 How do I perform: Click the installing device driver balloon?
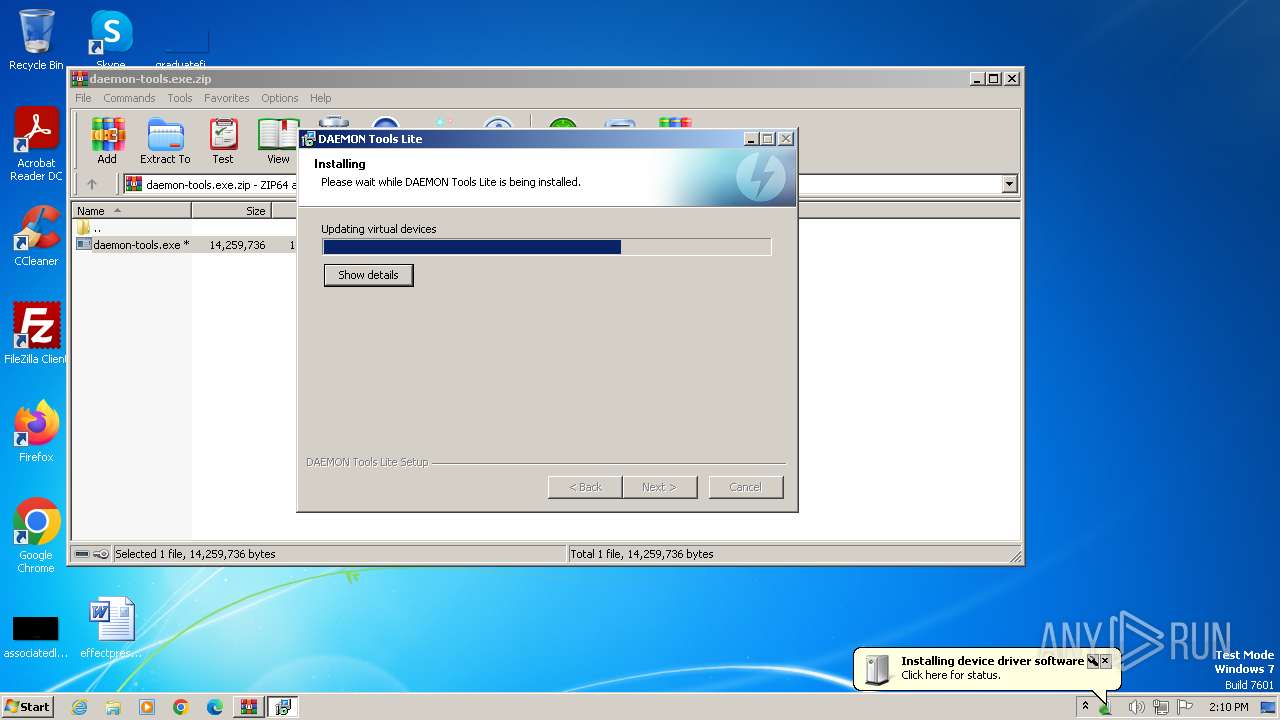coord(985,668)
